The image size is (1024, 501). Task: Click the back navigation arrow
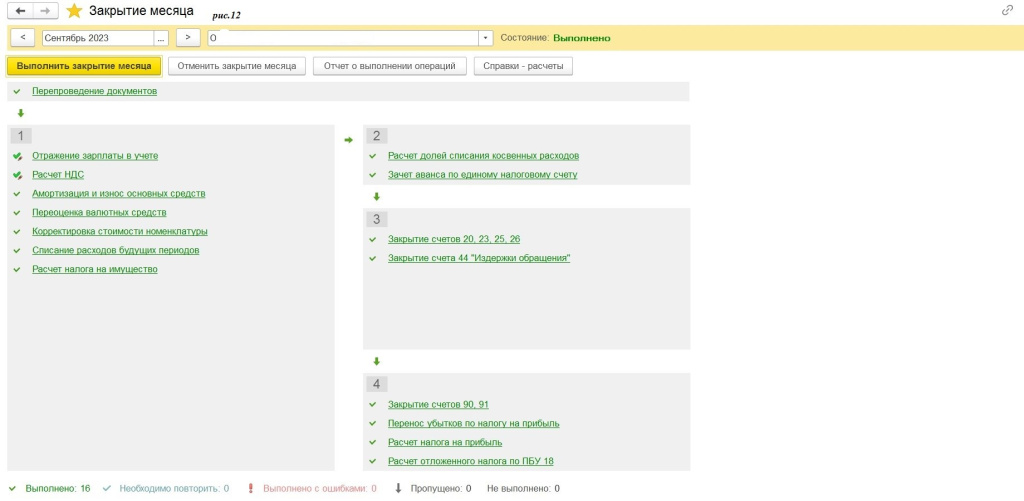[x=21, y=11]
